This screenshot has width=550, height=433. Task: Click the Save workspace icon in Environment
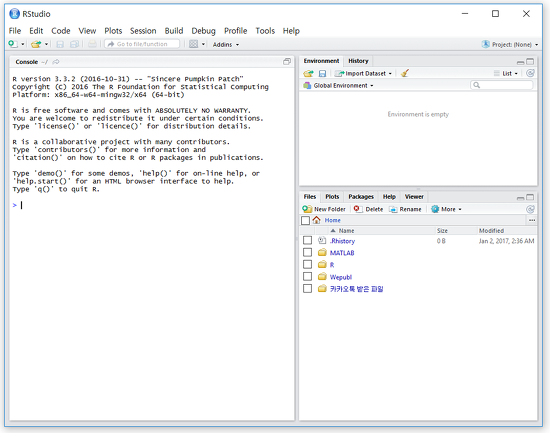point(322,73)
